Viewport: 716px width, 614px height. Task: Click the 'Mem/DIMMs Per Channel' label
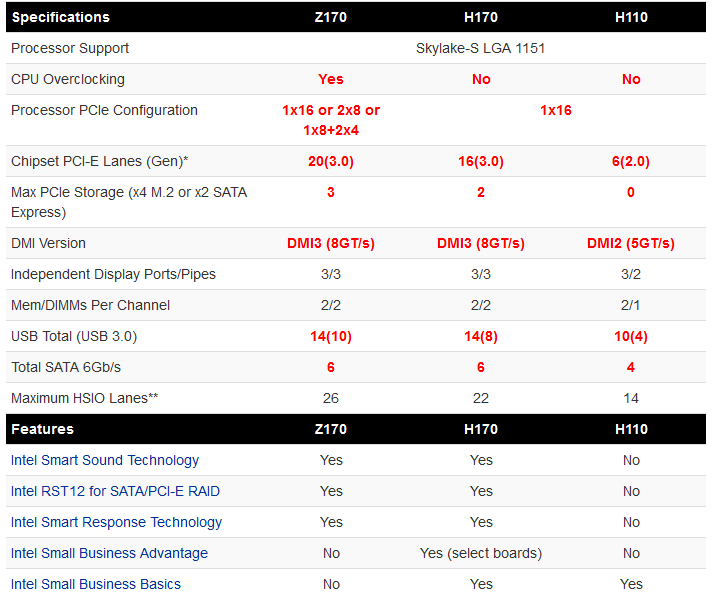(90, 305)
